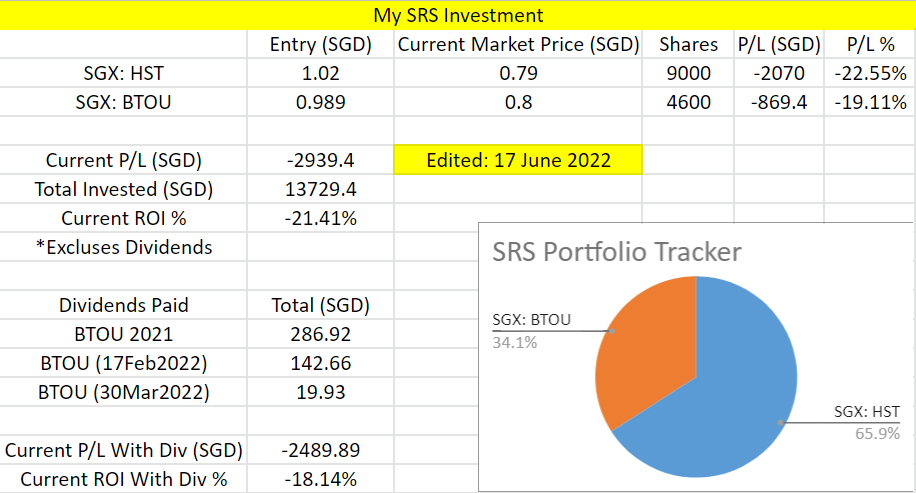Click the 19.93 dividend value cell
The image size is (916, 493).
(x=321, y=392)
